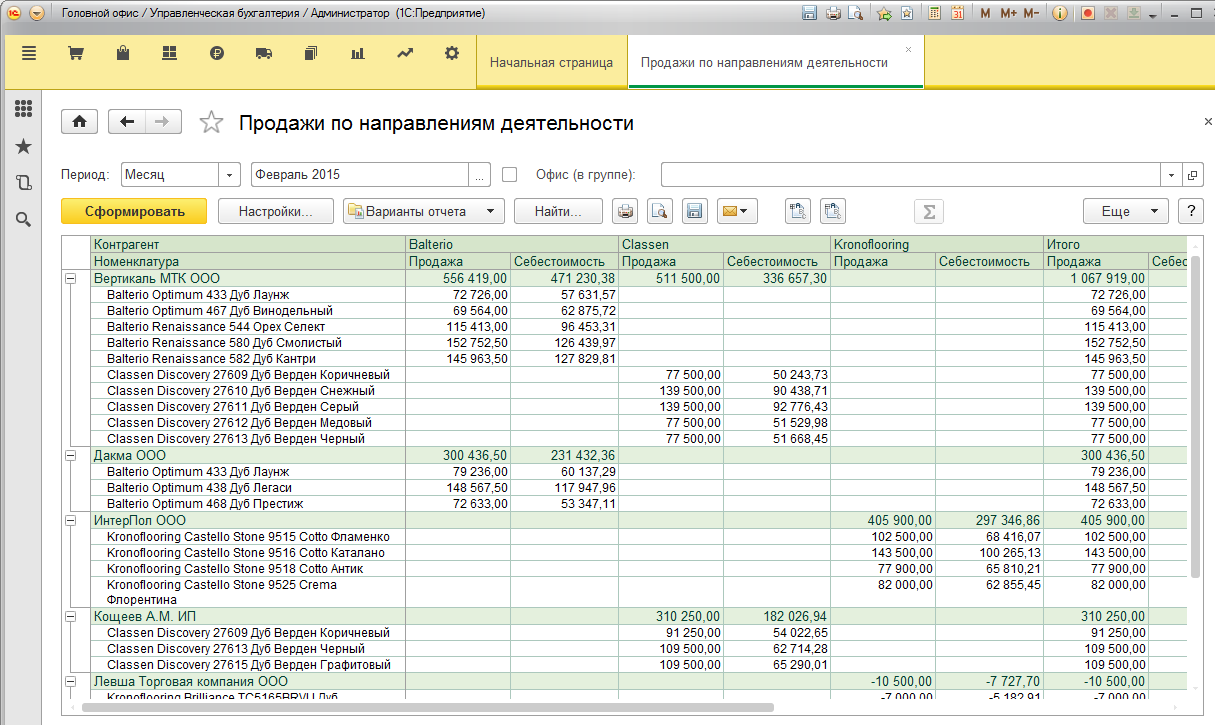Viewport: 1215px width, 725px height.
Task: Open the ruble money section icon
Action: (x=217, y=54)
